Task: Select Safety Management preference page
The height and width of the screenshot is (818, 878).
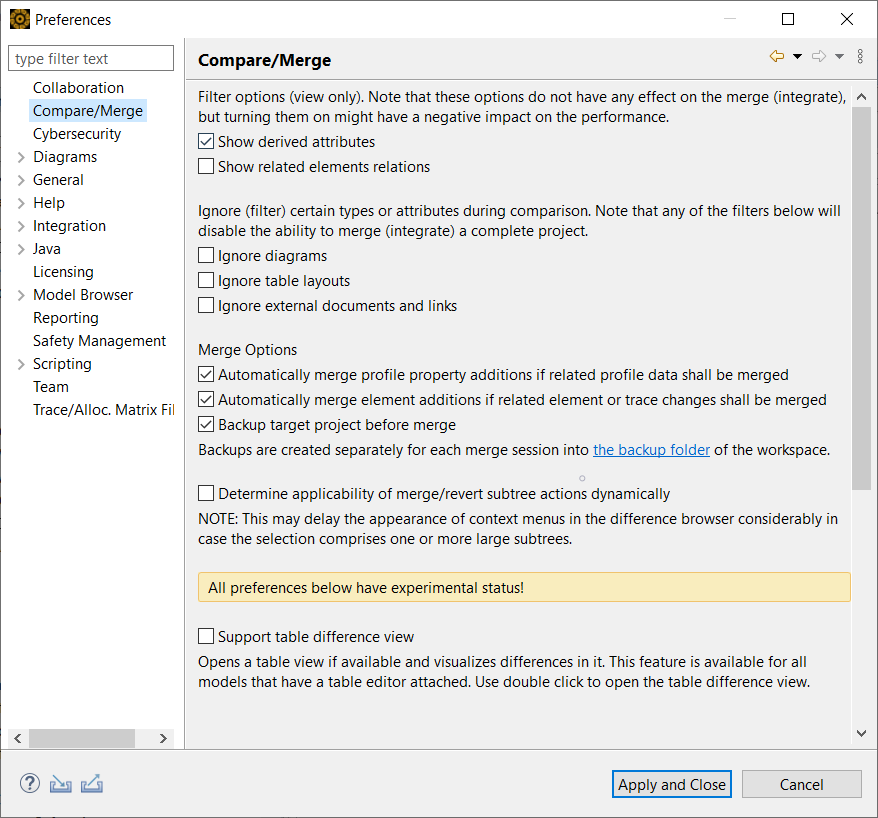Action: pos(99,341)
